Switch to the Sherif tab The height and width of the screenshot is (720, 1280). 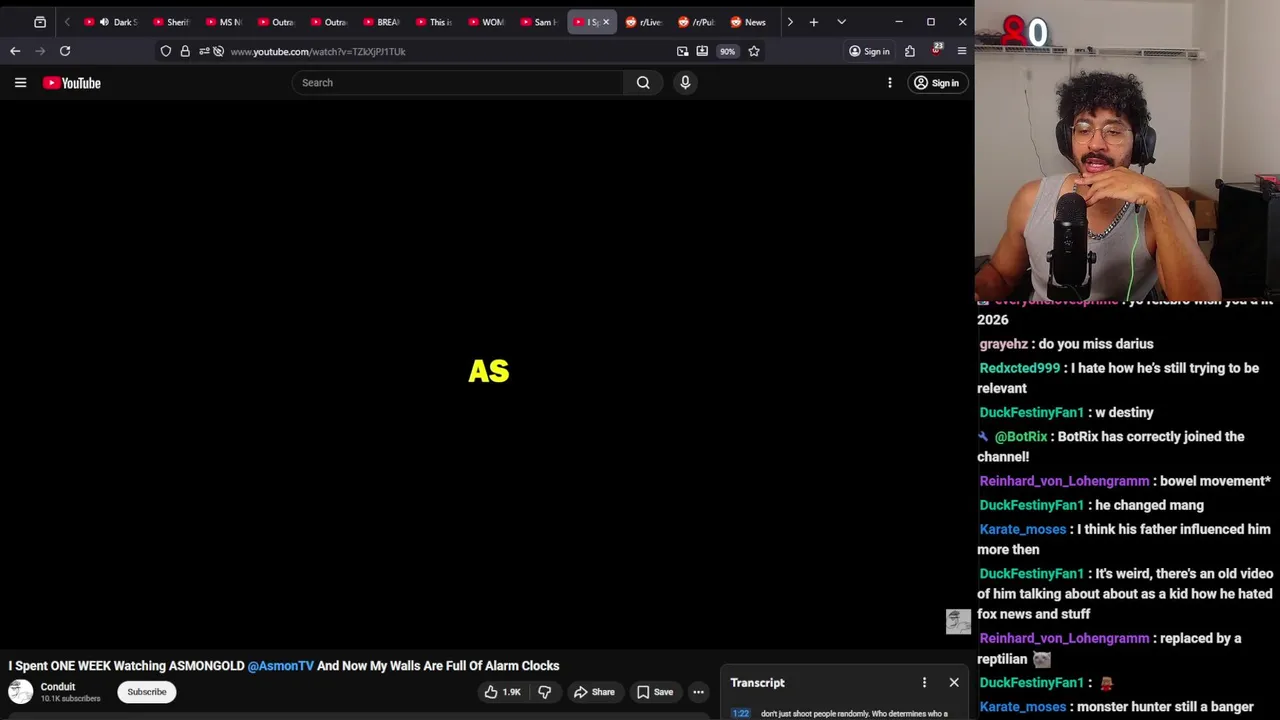(171, 22)
